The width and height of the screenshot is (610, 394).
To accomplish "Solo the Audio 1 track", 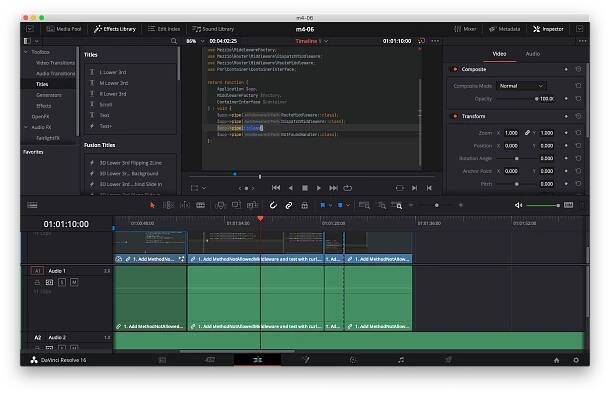I will pos(62,282).
